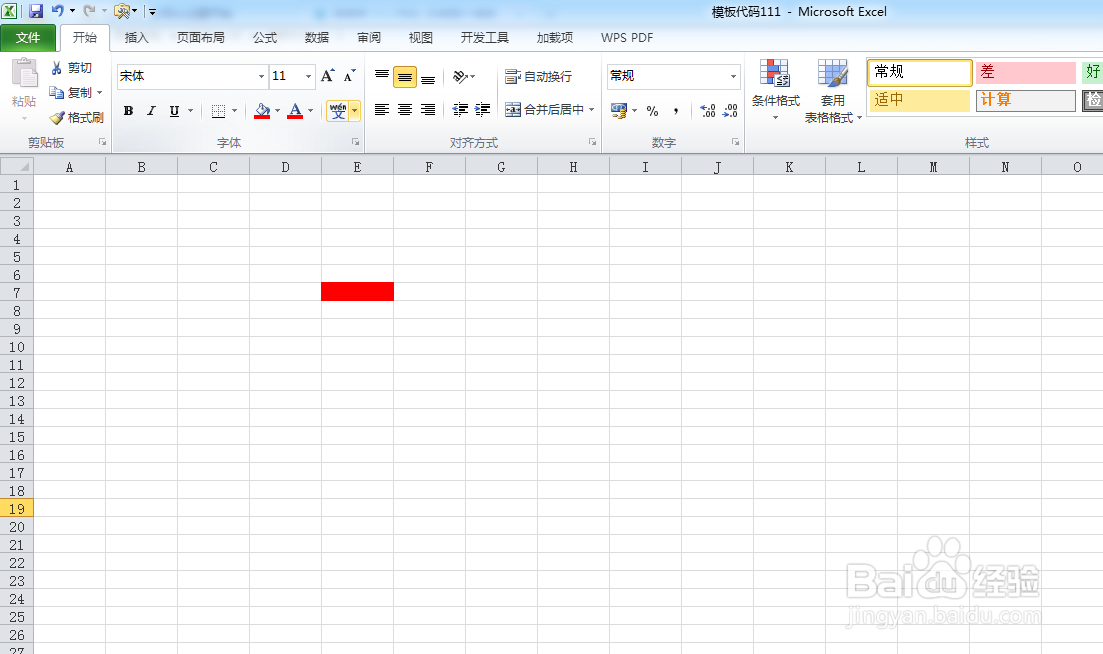The width and height of the screenshot is (1103, 654).
Task: Click the Cut scissors icon
Action: point(56,68)
